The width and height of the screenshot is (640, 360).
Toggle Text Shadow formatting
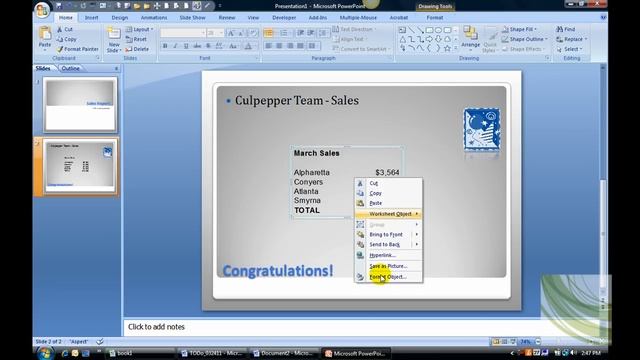[208, 46]
